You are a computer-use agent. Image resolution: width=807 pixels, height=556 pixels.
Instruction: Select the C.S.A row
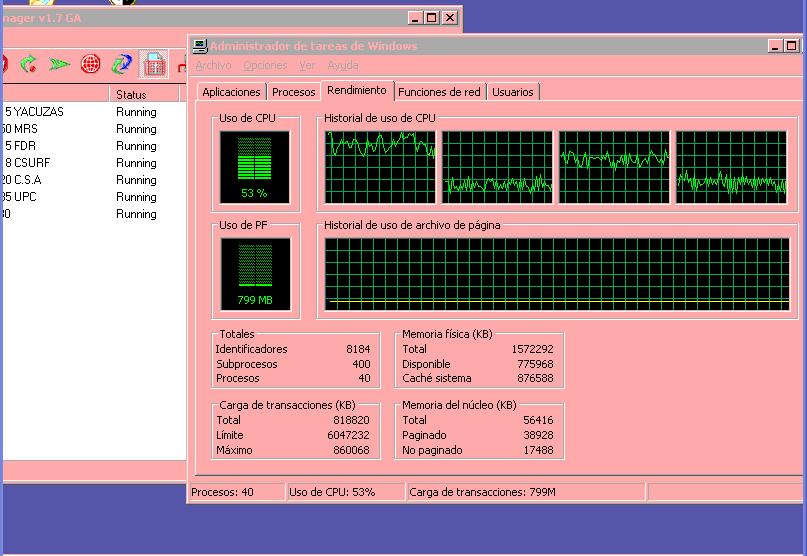click(94, 180)
